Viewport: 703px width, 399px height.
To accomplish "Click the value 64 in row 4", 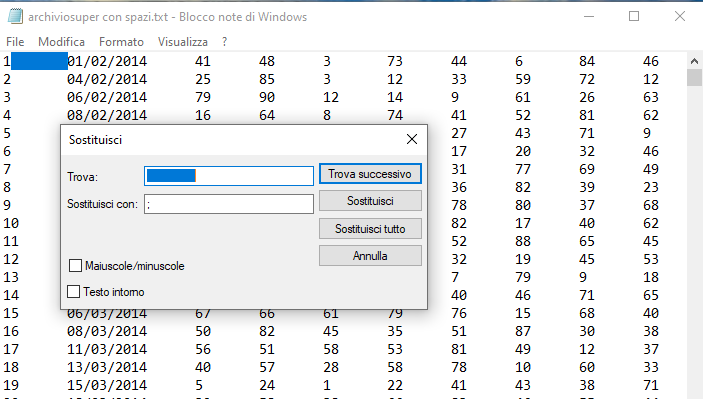I will pyautogui.click(x=267, y=115).
